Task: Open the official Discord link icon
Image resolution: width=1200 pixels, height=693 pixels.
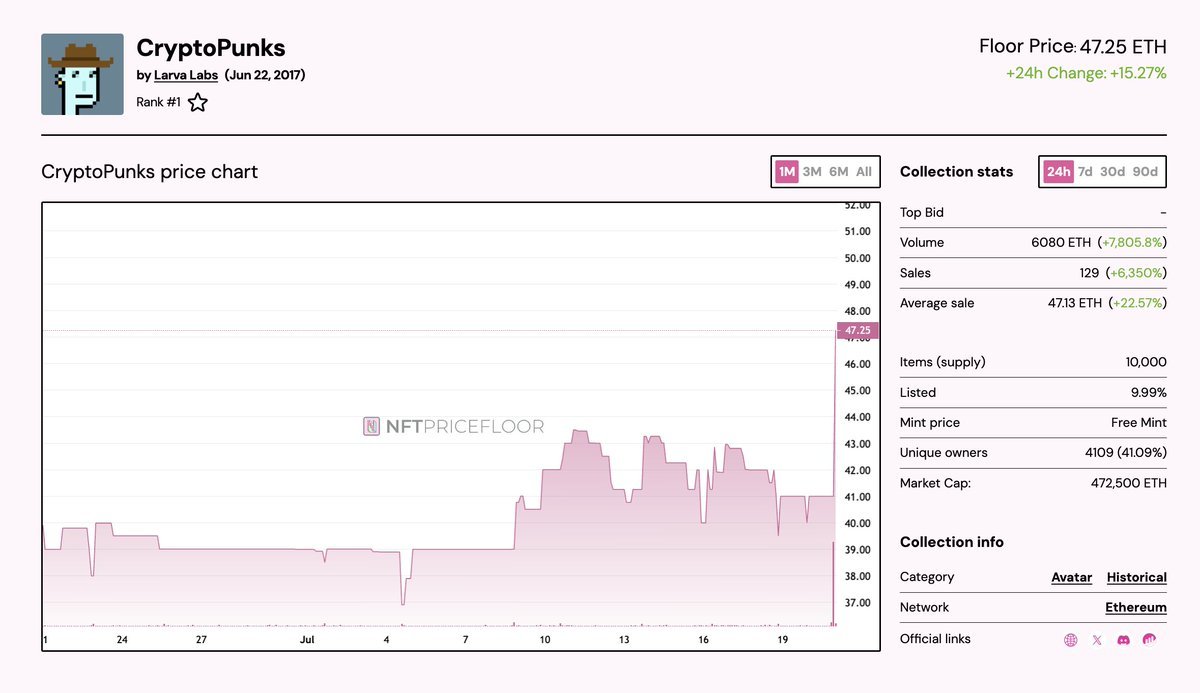Action: (x=1123, y=640)
